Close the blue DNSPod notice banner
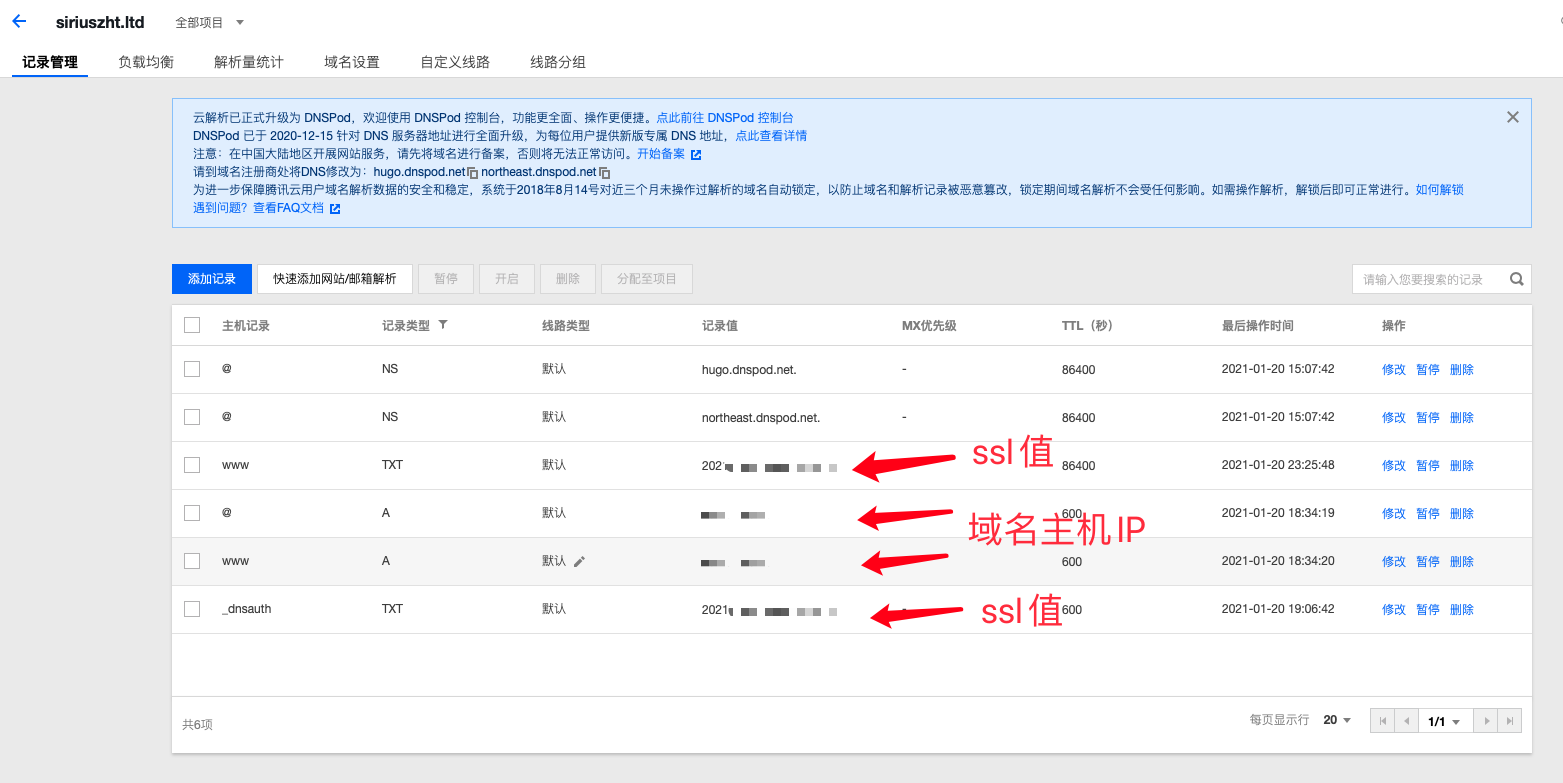 (x=1513, y=117)
